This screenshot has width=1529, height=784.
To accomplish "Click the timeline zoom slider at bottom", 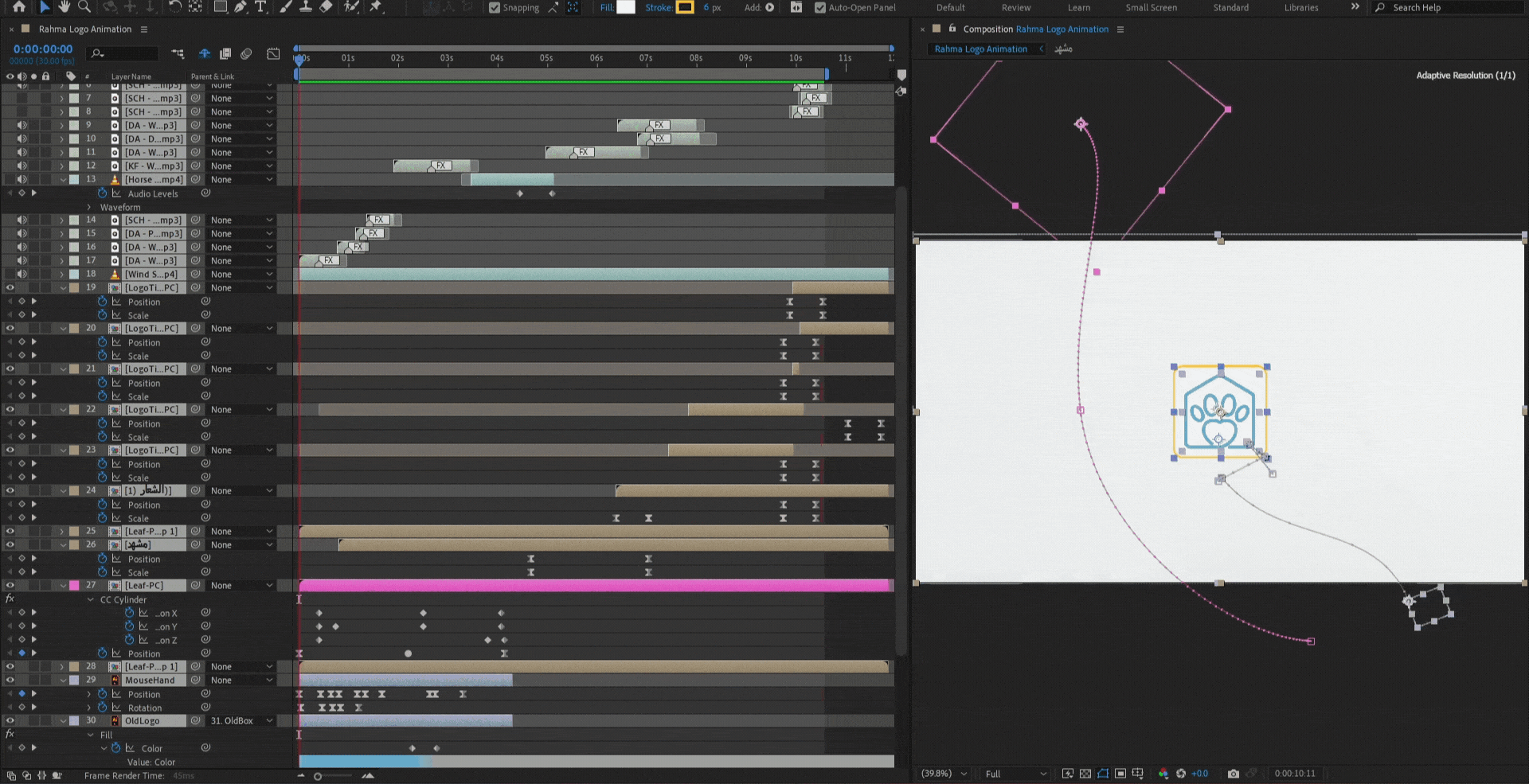I will 334,775.
